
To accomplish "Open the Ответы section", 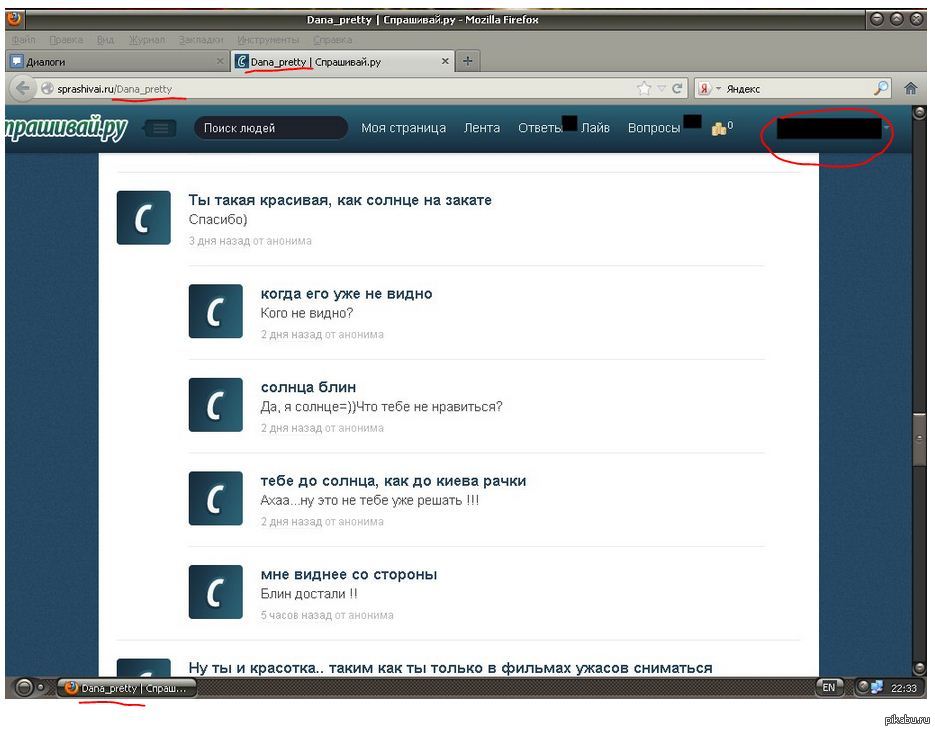I will point(540,128).
